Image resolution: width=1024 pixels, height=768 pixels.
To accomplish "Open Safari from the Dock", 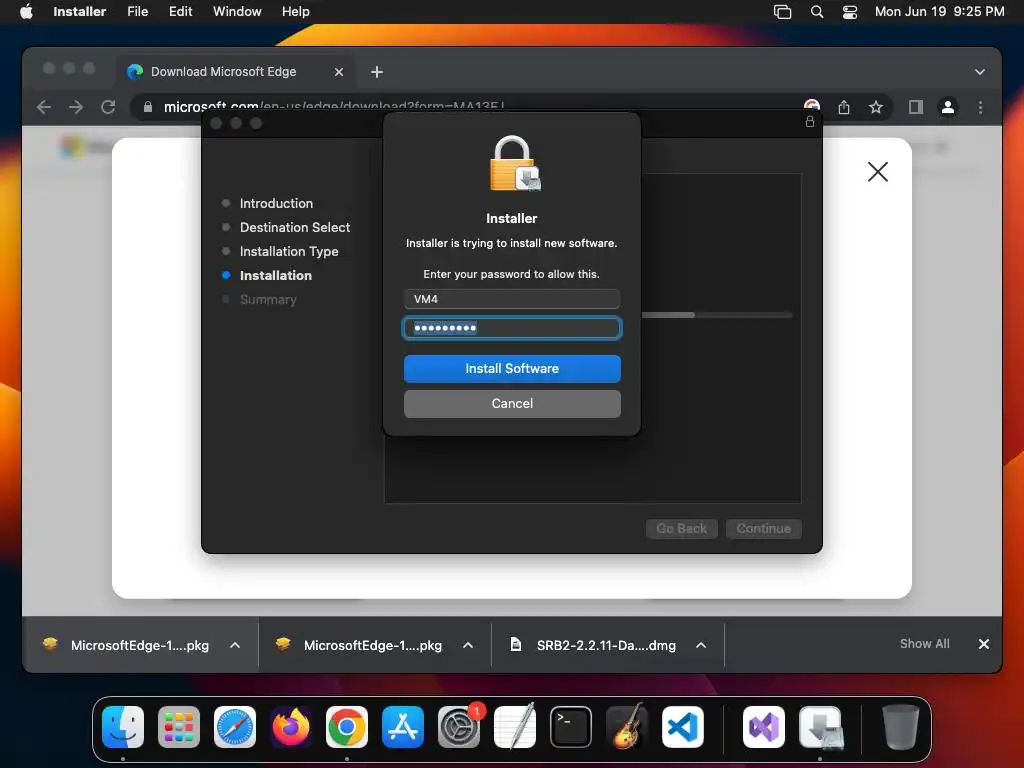I will [234, 727].
